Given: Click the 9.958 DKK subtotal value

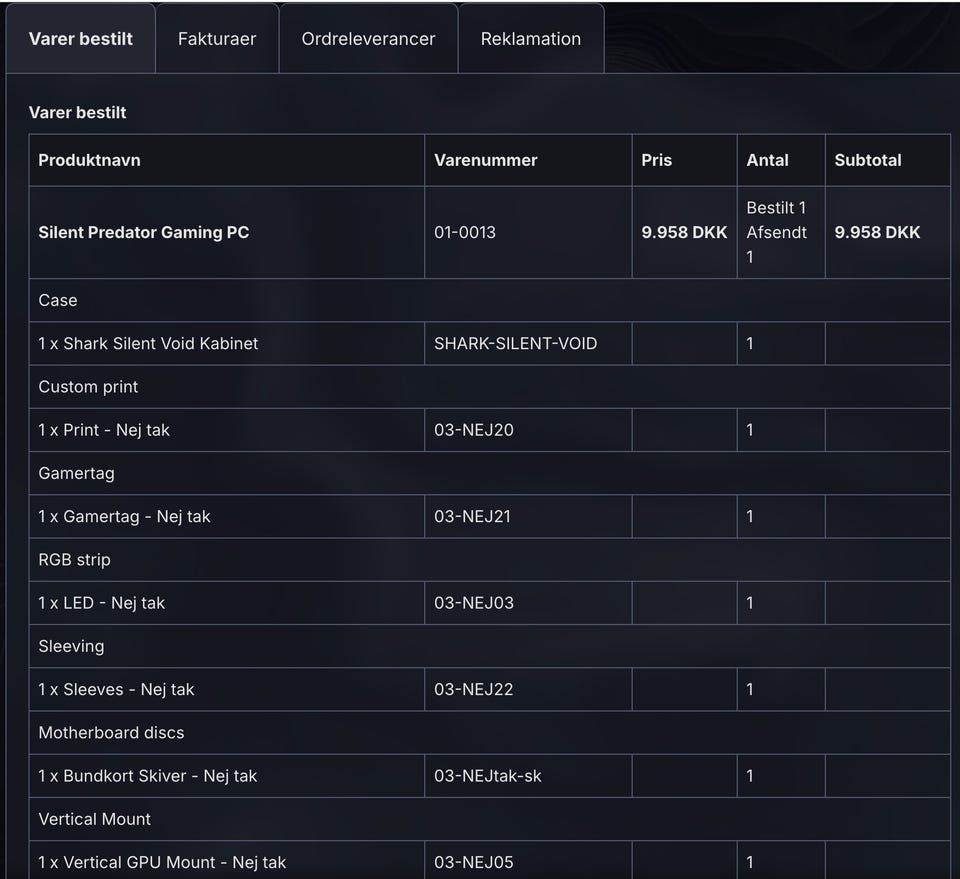Looking at the screenshot, I should coord(877,232).
